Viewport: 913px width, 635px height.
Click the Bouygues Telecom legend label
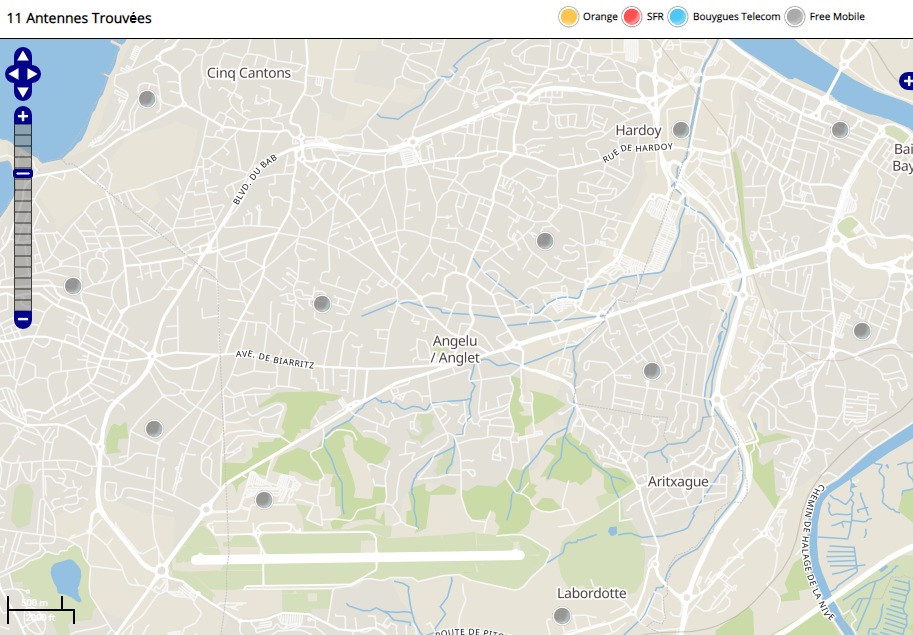click(736, 17)
